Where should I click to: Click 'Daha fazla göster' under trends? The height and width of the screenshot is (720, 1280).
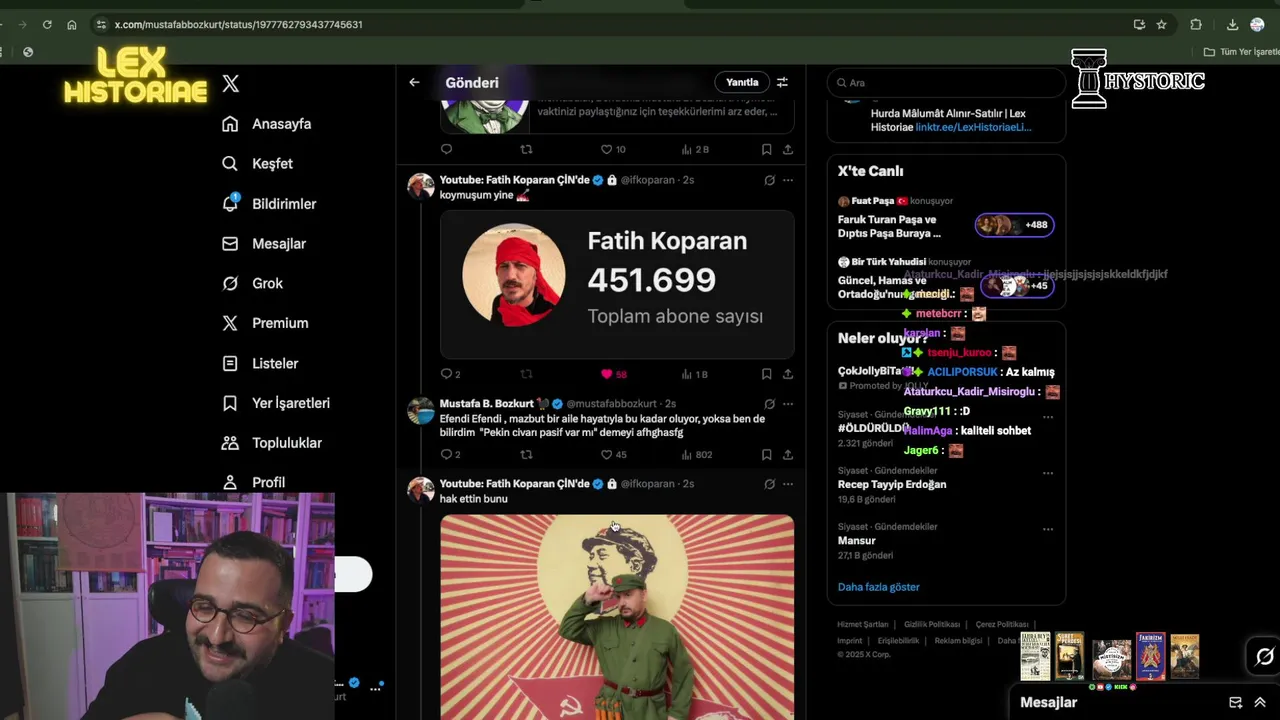coord(878,587)
